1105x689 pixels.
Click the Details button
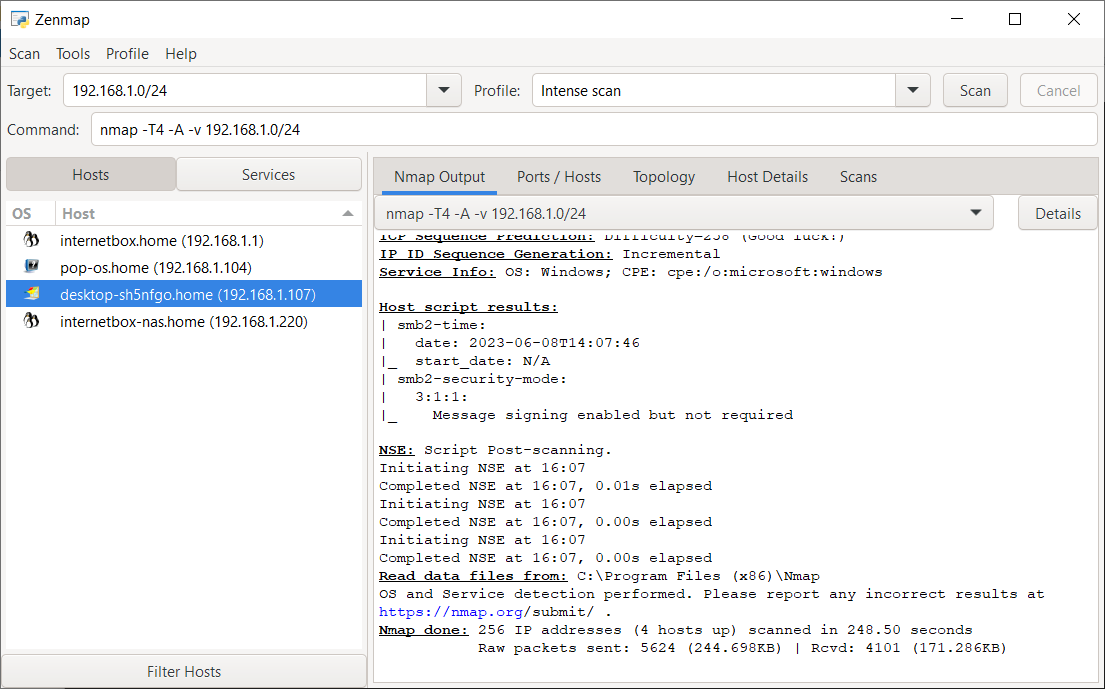(1058, 213)
